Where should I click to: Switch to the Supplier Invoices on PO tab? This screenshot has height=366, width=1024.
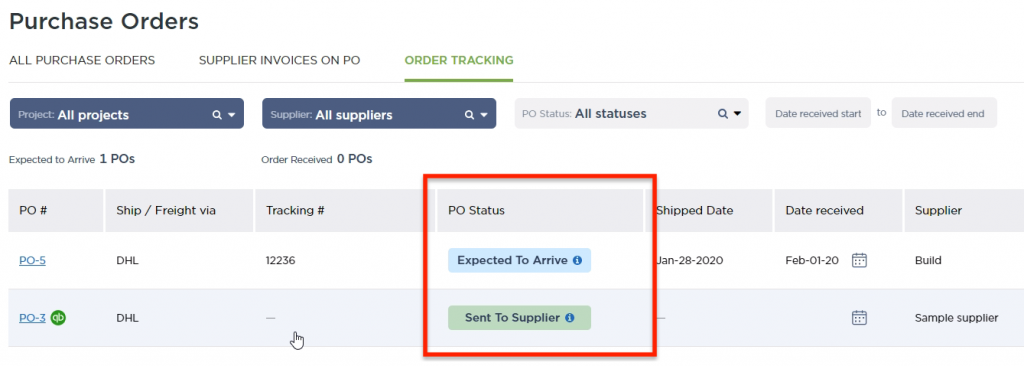click(x=280, y=60)
